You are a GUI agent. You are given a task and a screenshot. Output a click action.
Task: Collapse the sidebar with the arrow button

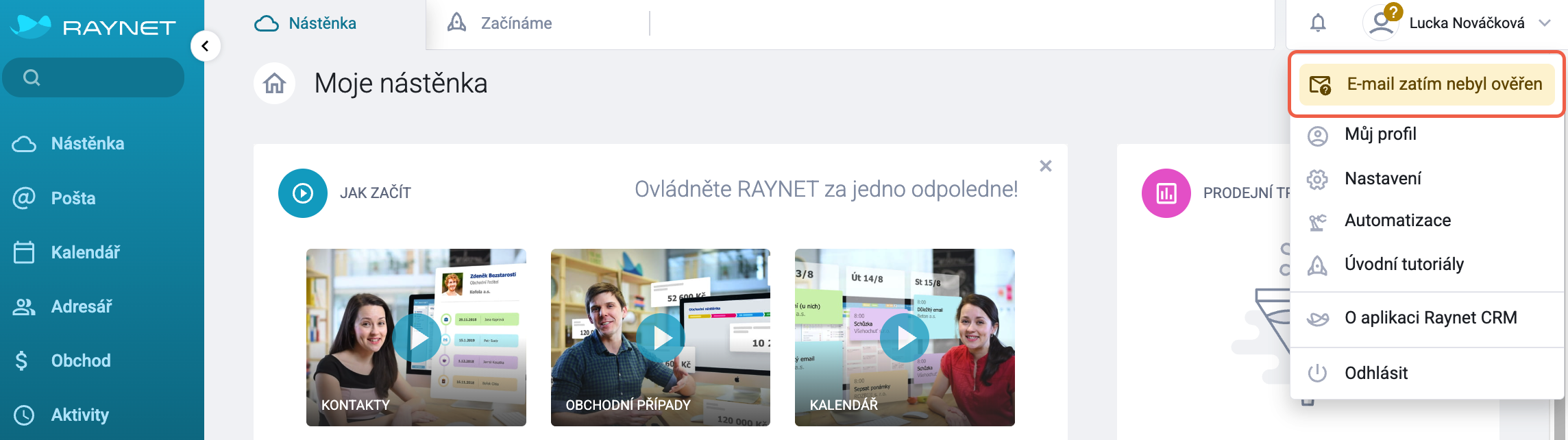coord(205,46)
